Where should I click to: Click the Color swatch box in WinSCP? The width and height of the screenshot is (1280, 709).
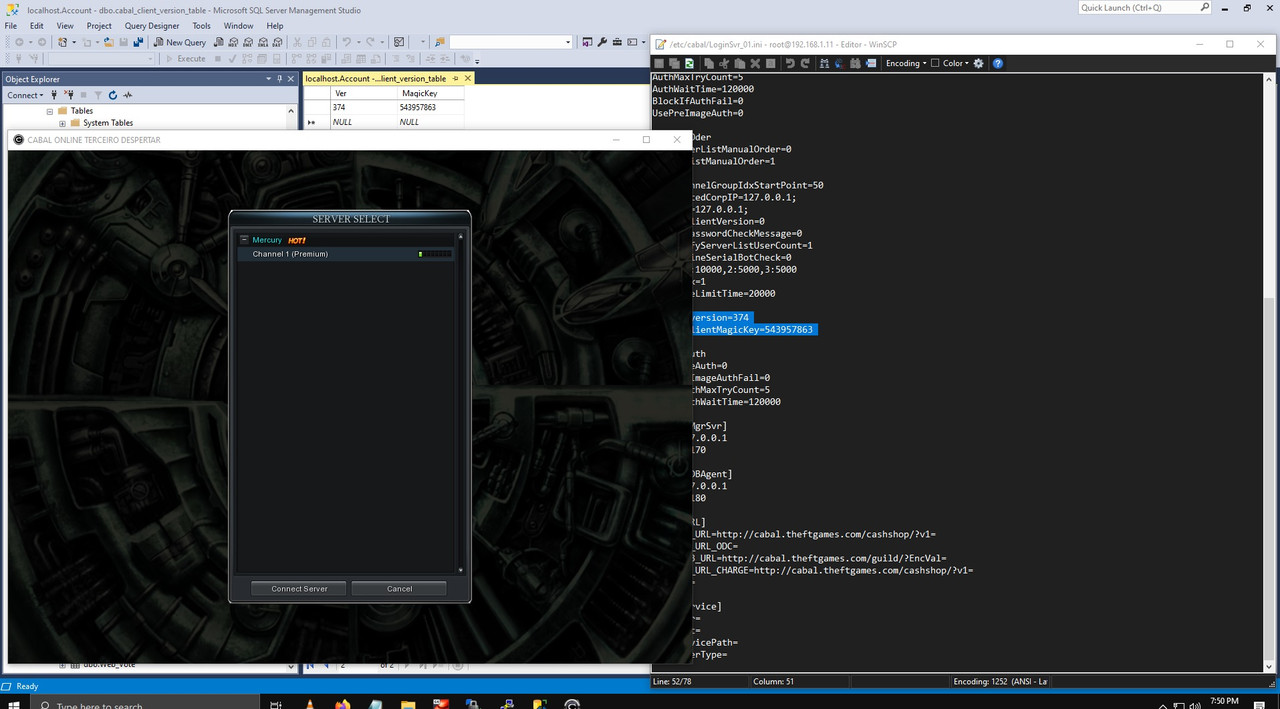click(935, 63)
